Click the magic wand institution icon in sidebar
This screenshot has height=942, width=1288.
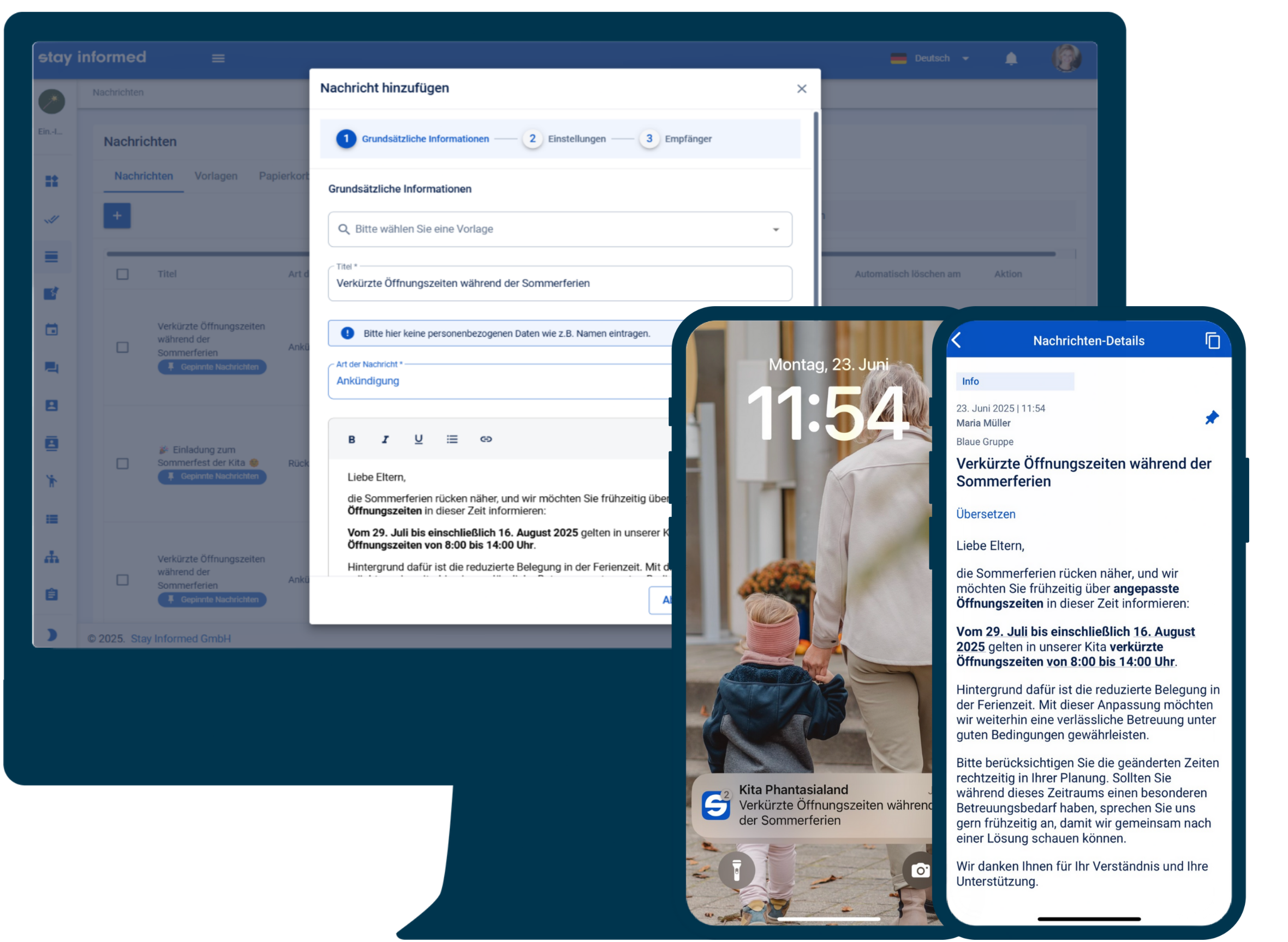(x=51, y=102)
